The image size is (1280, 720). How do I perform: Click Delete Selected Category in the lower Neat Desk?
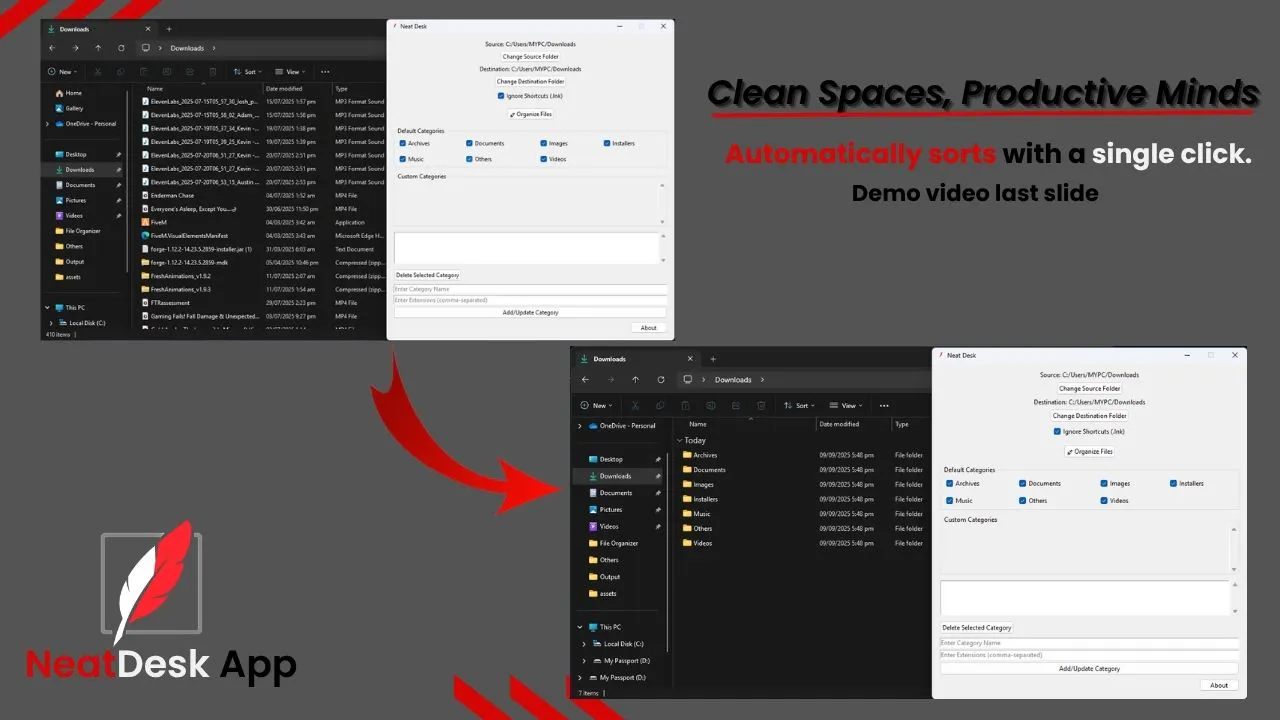tap(977, 628)
